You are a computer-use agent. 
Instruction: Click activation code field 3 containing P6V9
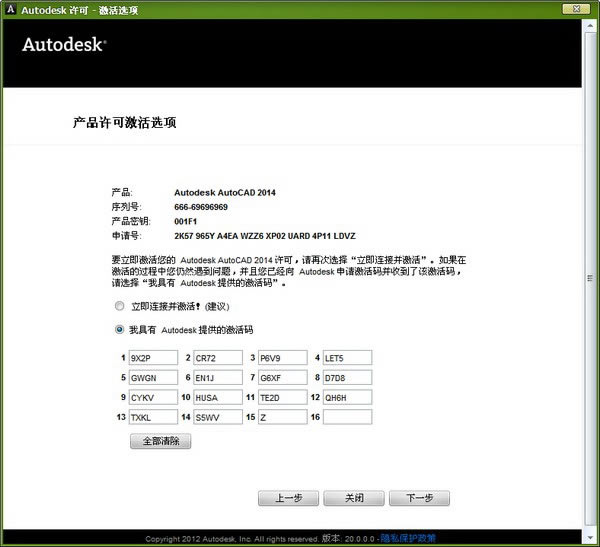click(x=282, y=358)
